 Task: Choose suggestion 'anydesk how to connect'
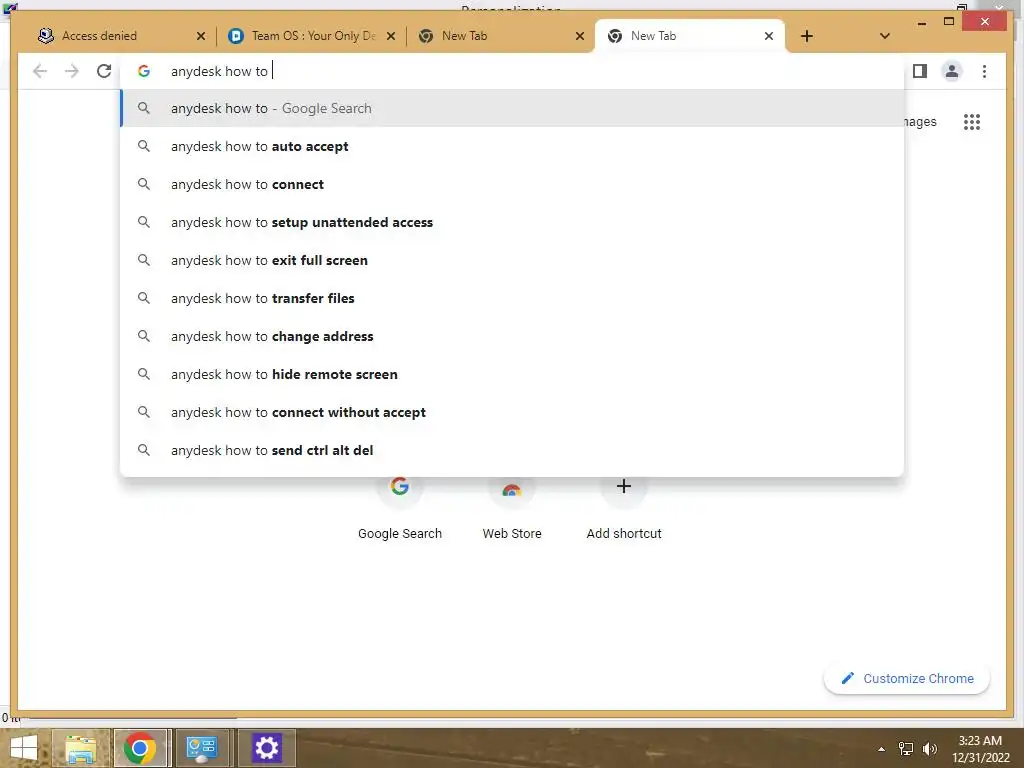pyautogui.click(x=512, y=184)
